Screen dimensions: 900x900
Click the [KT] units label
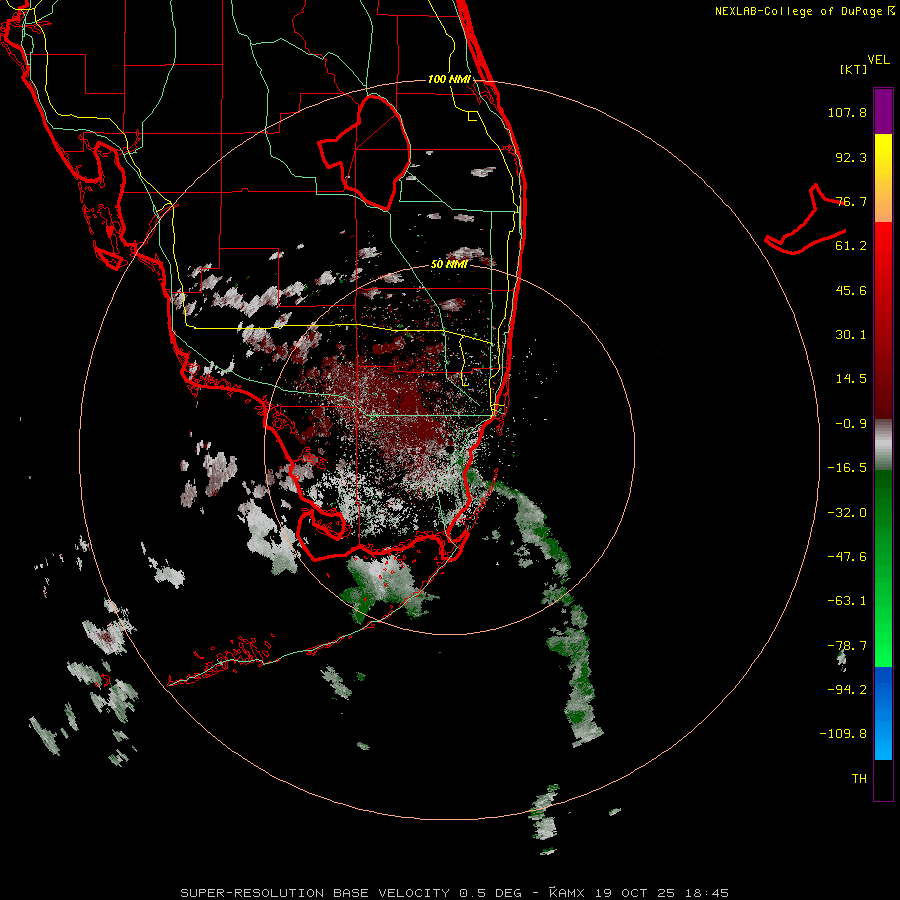click(854, 69)
